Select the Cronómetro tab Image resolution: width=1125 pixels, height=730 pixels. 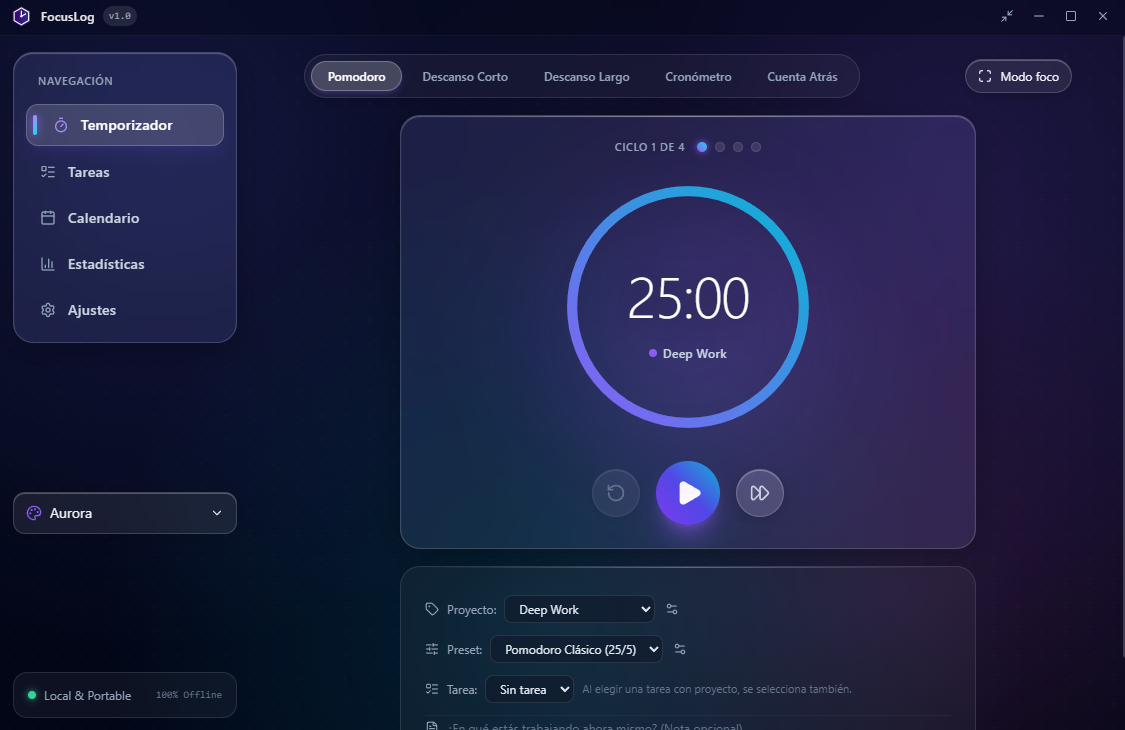point(698,76)
